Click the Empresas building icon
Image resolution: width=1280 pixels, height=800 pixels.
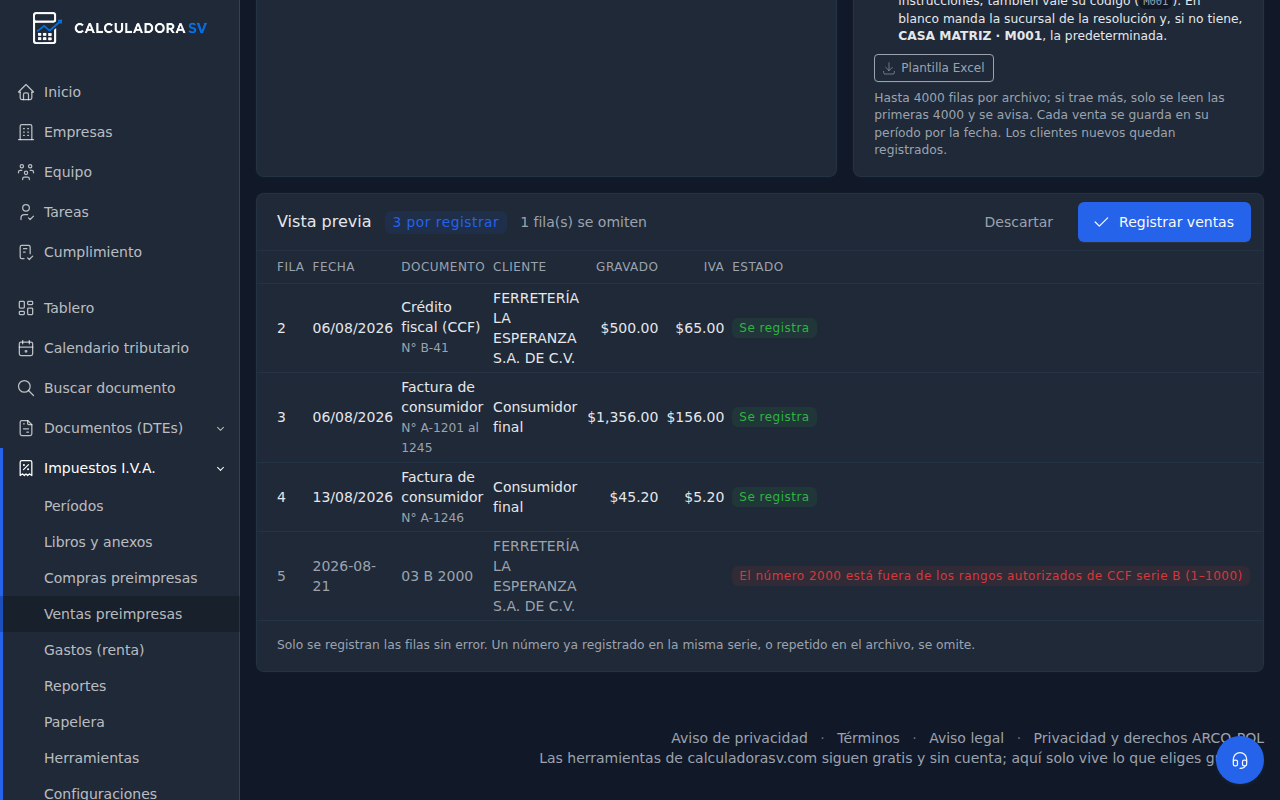point(26,132)
